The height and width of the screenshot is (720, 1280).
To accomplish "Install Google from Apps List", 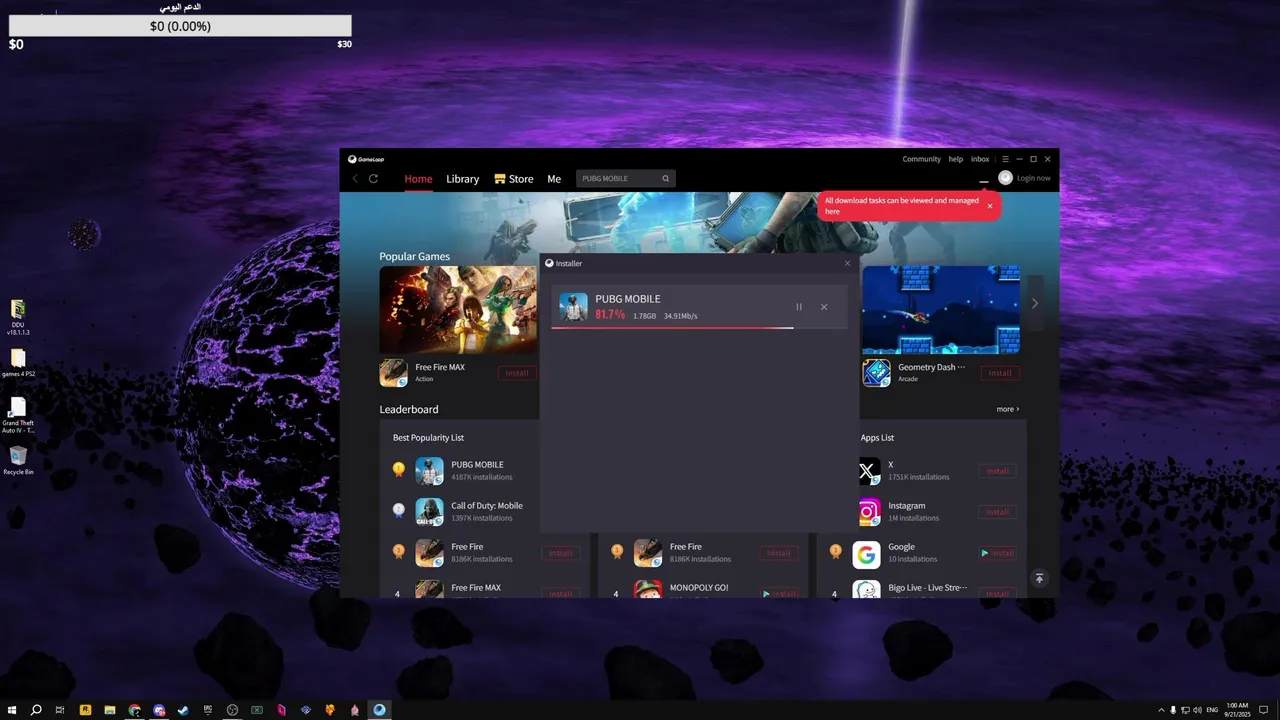I will point(998,553).
